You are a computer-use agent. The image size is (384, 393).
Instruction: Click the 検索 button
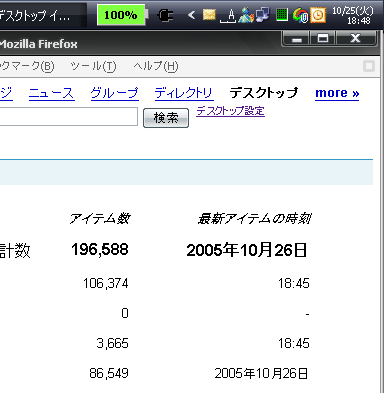click(x=166, y=118)
